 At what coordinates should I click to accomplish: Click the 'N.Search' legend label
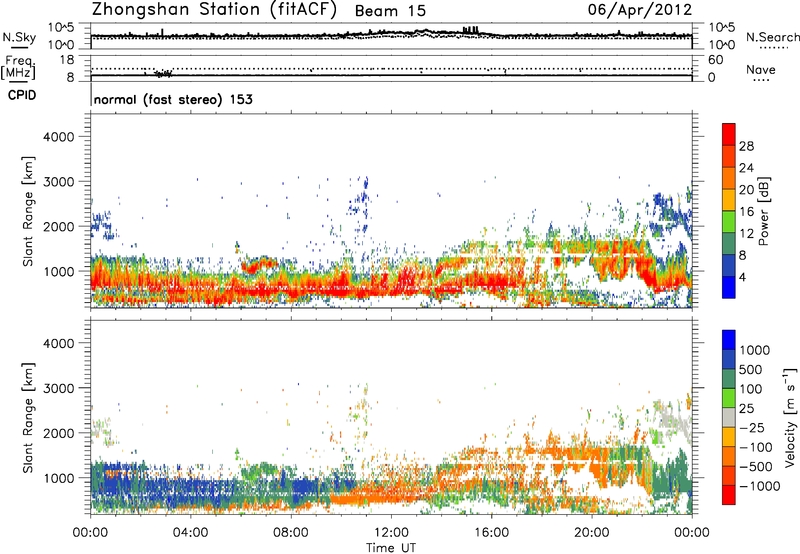point(772,37)
